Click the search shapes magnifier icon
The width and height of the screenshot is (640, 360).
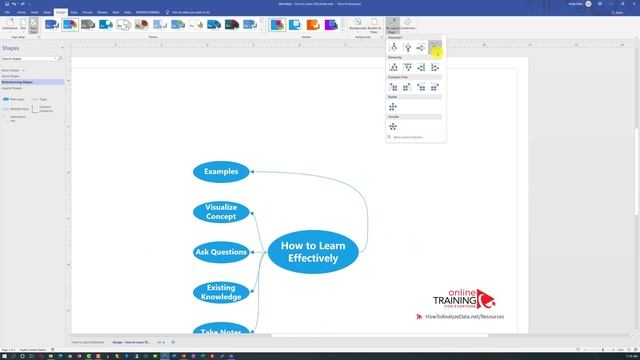[x=60, y=59]
